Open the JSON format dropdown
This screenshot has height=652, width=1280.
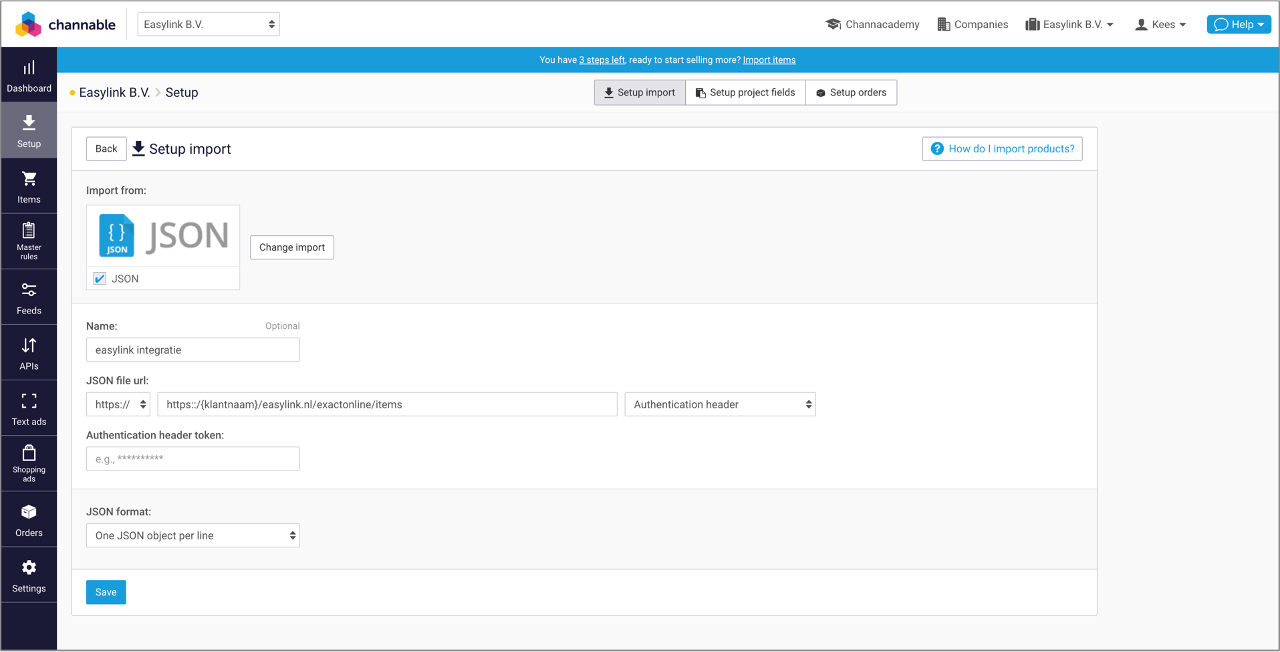click(x=193, y=536)
